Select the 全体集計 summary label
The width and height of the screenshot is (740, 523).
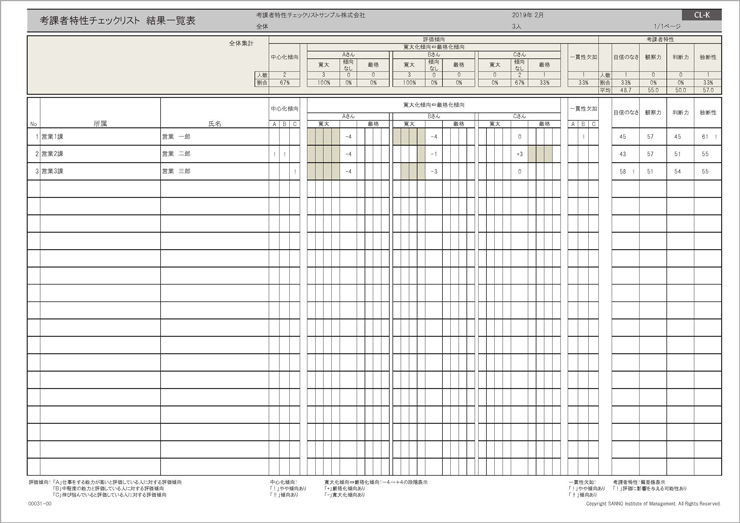pyautogui.click(x=241, y=45)
